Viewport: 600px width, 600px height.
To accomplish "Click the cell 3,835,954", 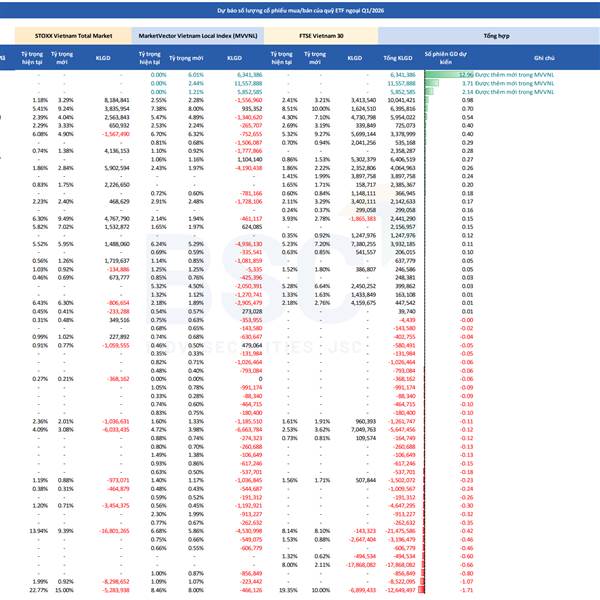I will pos(117,109).
